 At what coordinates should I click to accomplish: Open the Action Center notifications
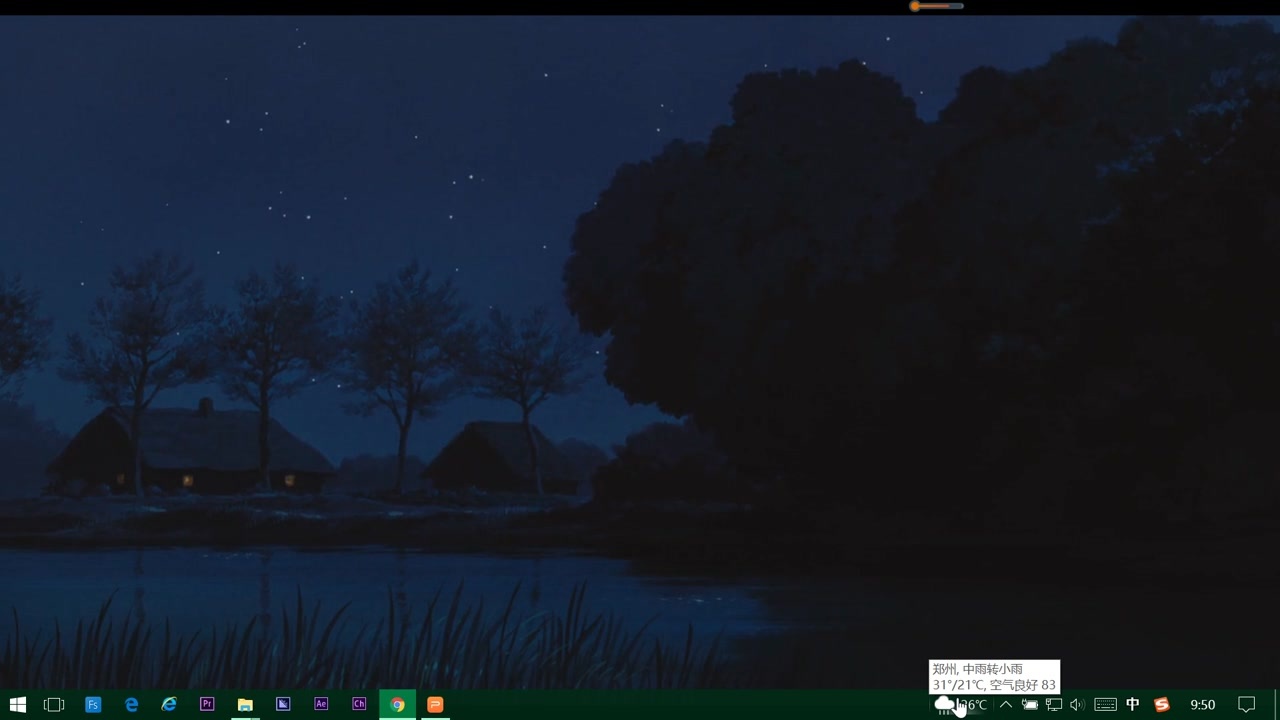pos(1247,704)
